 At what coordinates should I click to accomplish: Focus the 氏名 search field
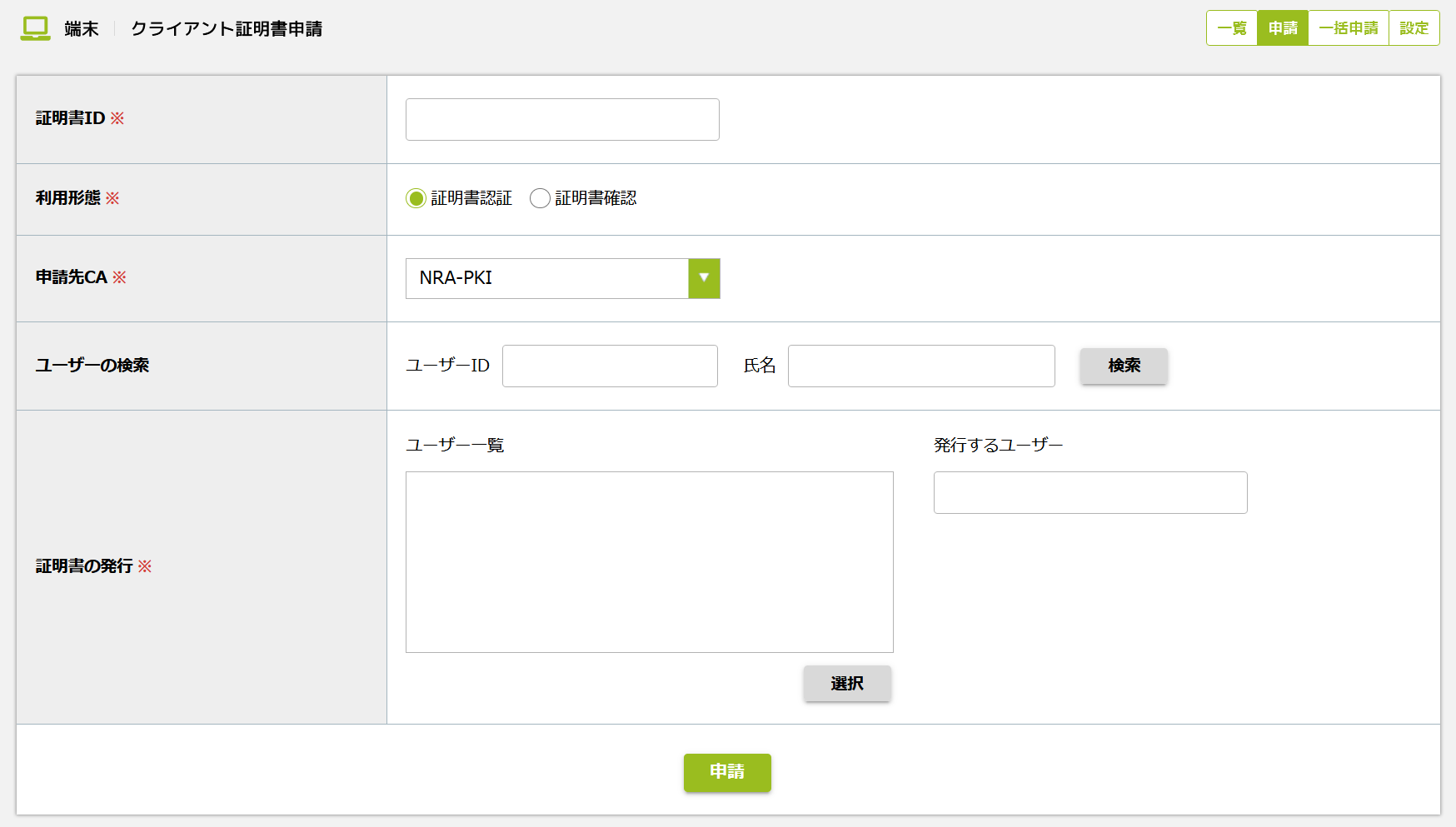[x=921, y=366]
